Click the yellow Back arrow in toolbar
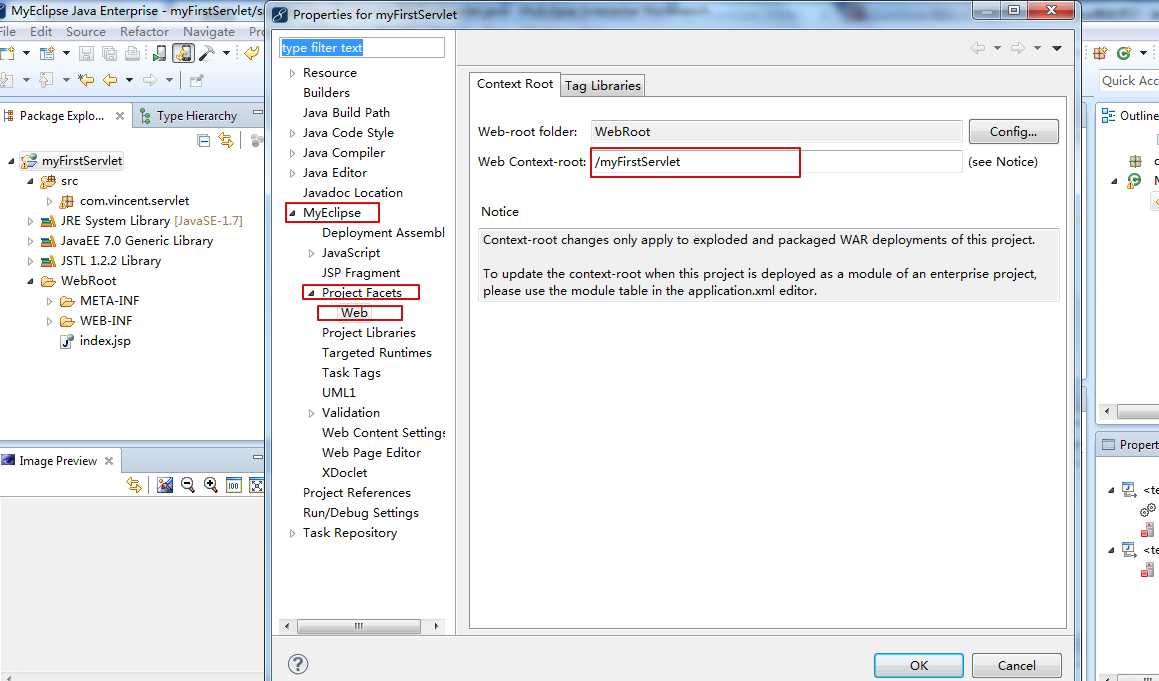 (x=110, y=80)
